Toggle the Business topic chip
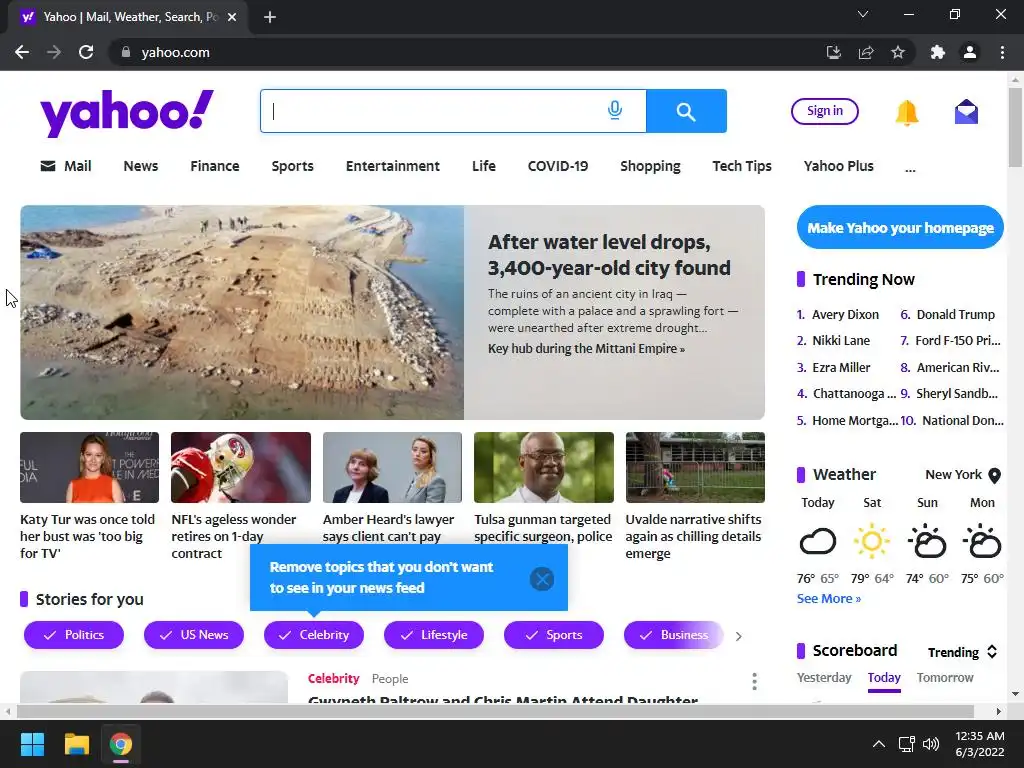 [x=674, y=635]
